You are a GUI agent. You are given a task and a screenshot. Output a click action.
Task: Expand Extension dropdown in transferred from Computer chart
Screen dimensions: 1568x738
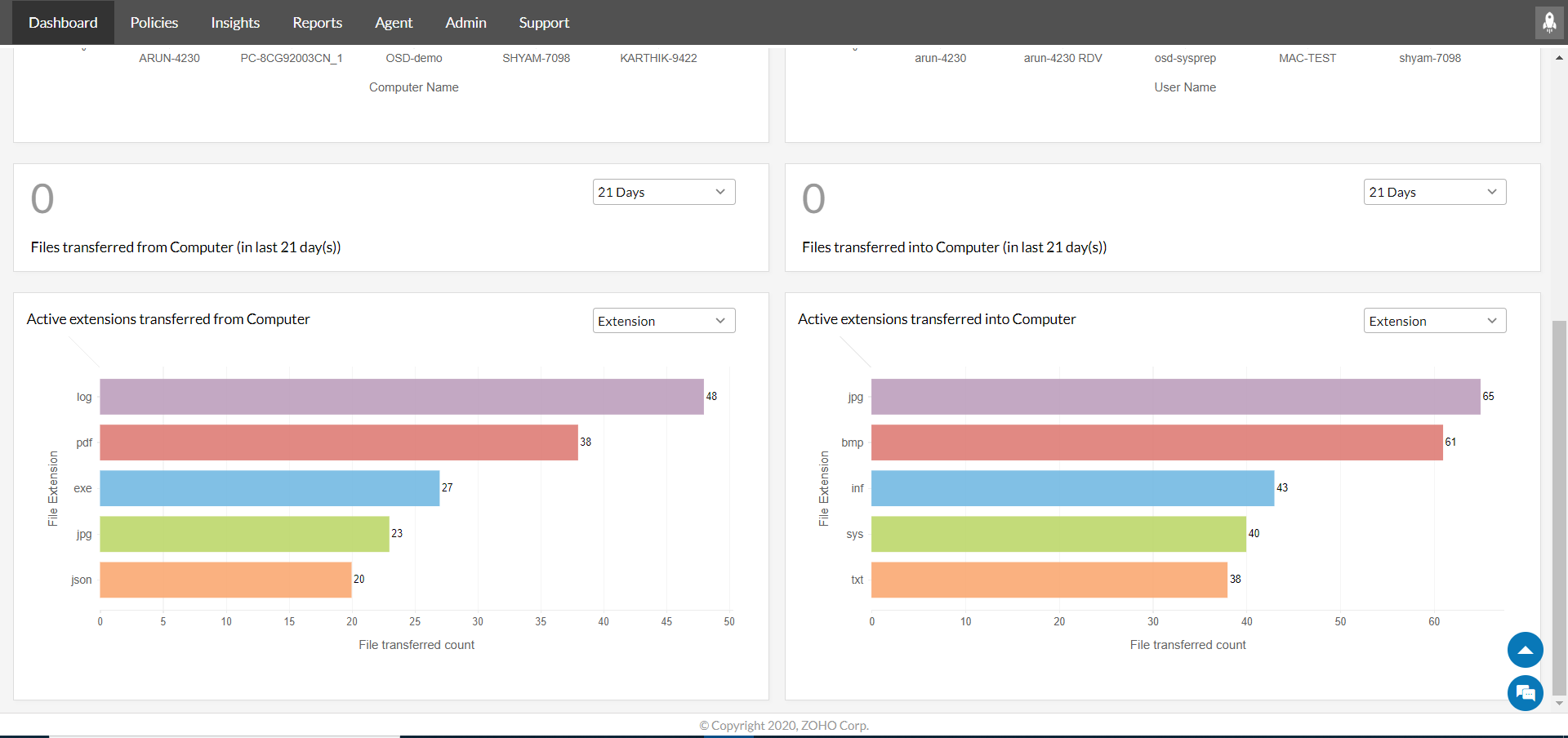coord(664,321)
